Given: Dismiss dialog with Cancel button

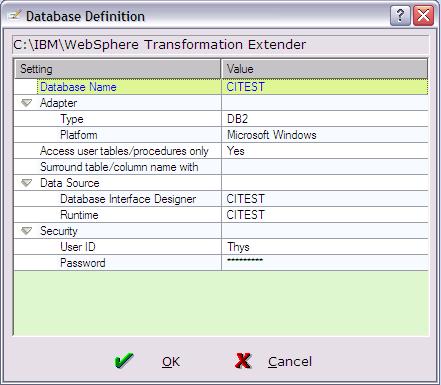Looking at the screenshot, I should 290,362.
